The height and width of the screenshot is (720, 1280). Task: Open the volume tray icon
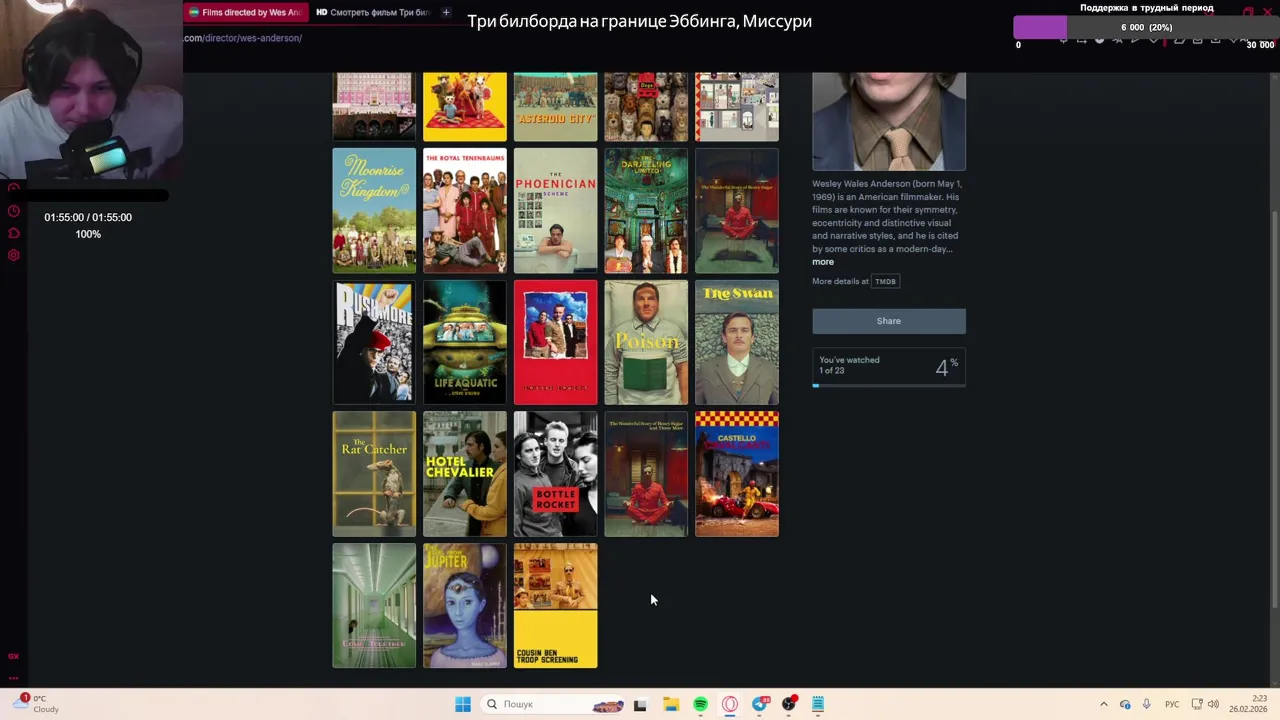pos(1213,704)
